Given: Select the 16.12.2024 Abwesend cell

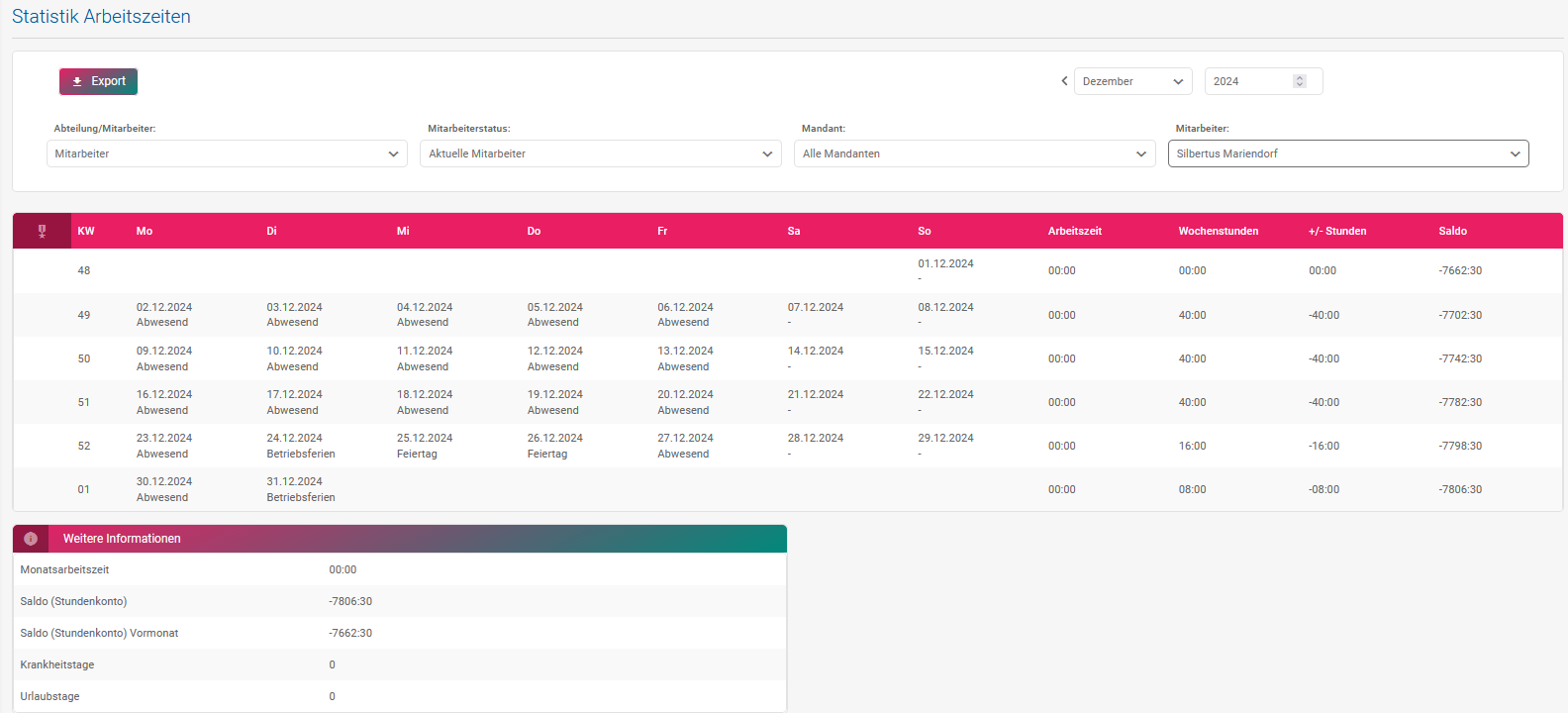Looking at the screenshot, I should (164, 402).
